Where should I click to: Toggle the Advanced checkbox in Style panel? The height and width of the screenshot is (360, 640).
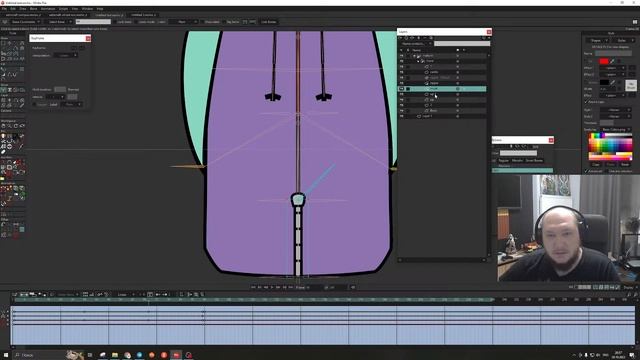[x=586, y=171]
